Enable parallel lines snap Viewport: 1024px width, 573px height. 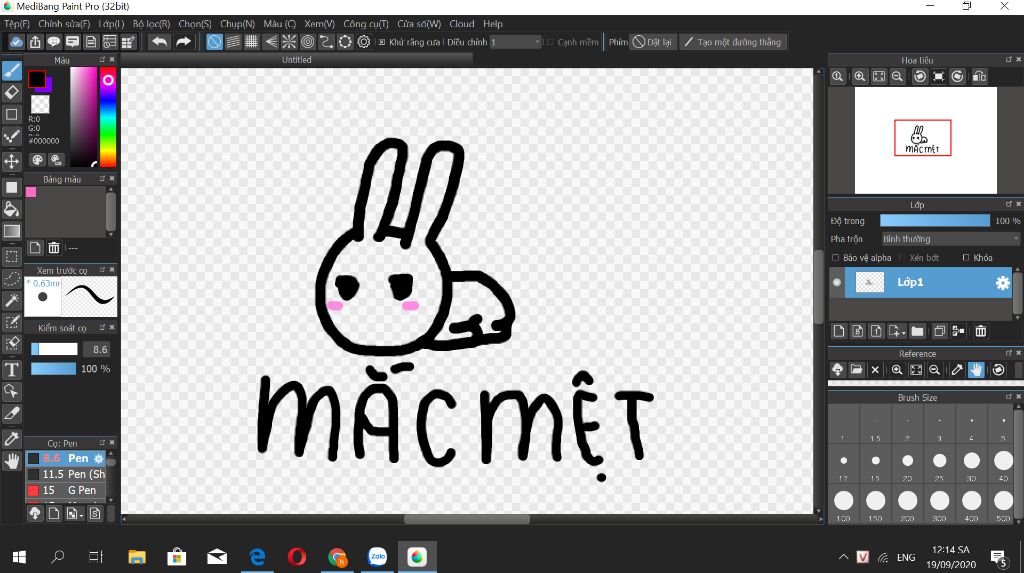pos(233,42)
